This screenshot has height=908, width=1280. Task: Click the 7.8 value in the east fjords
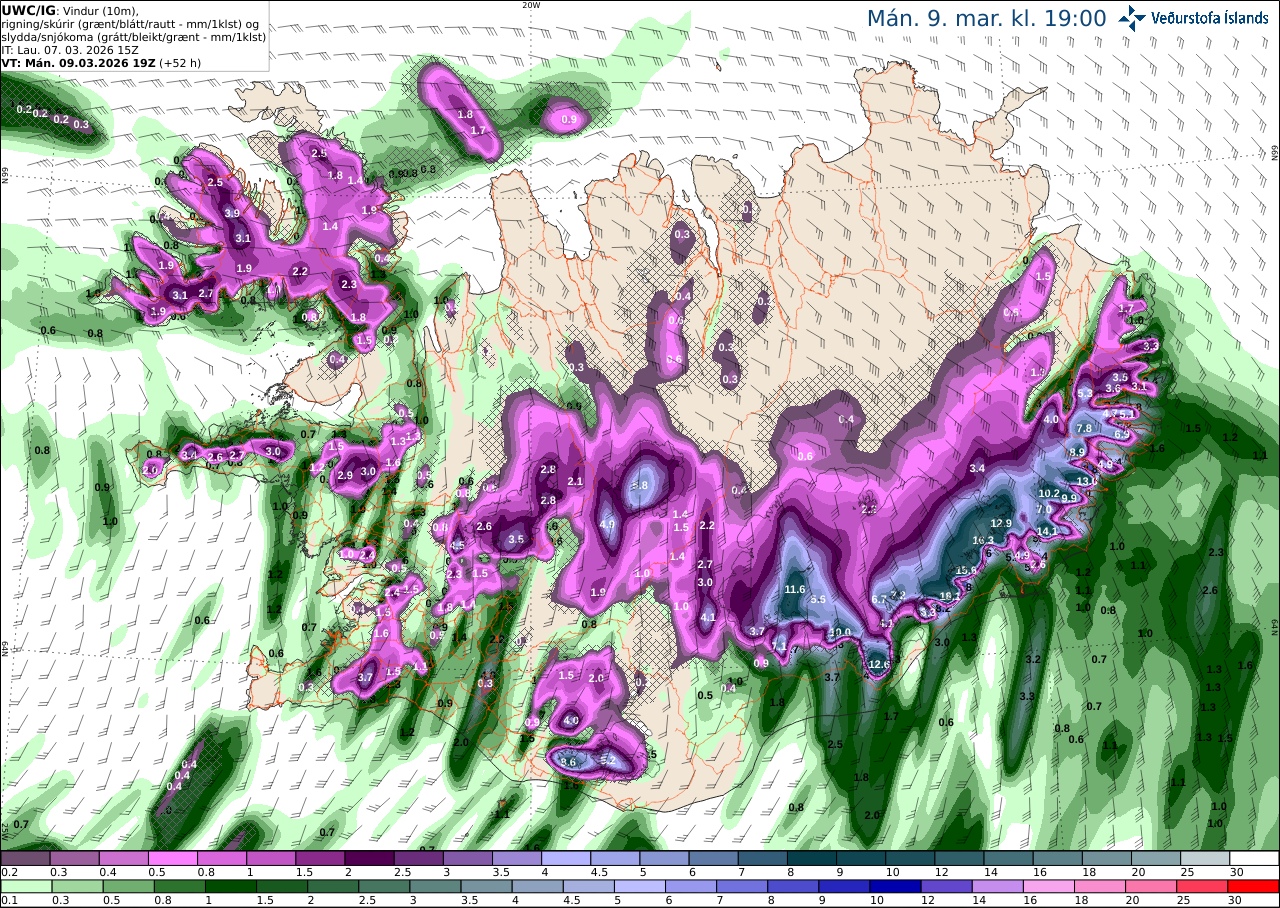point(1084,428)
